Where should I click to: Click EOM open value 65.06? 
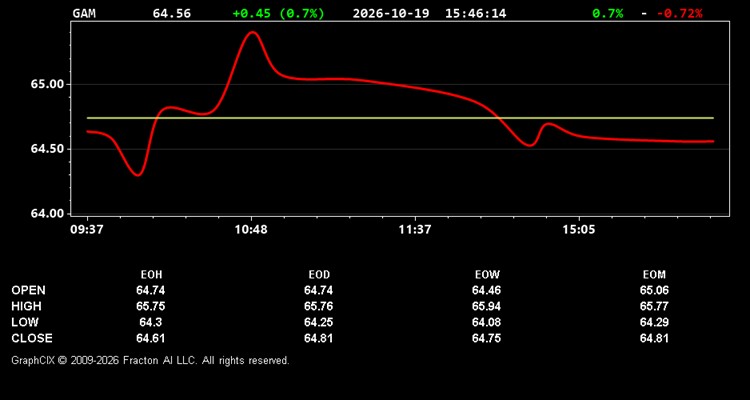(x=654, y=290)
